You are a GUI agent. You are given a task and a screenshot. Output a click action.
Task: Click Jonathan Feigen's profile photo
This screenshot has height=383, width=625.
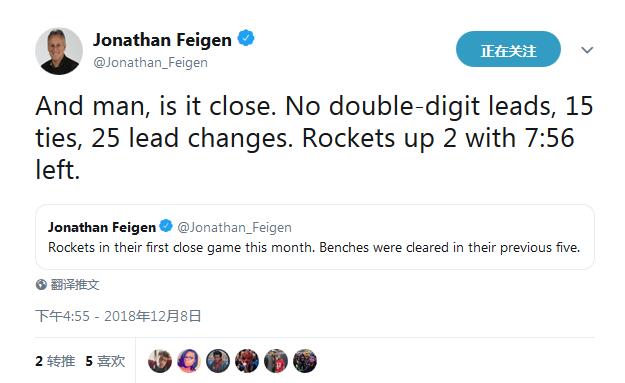(x=59, y=51)
